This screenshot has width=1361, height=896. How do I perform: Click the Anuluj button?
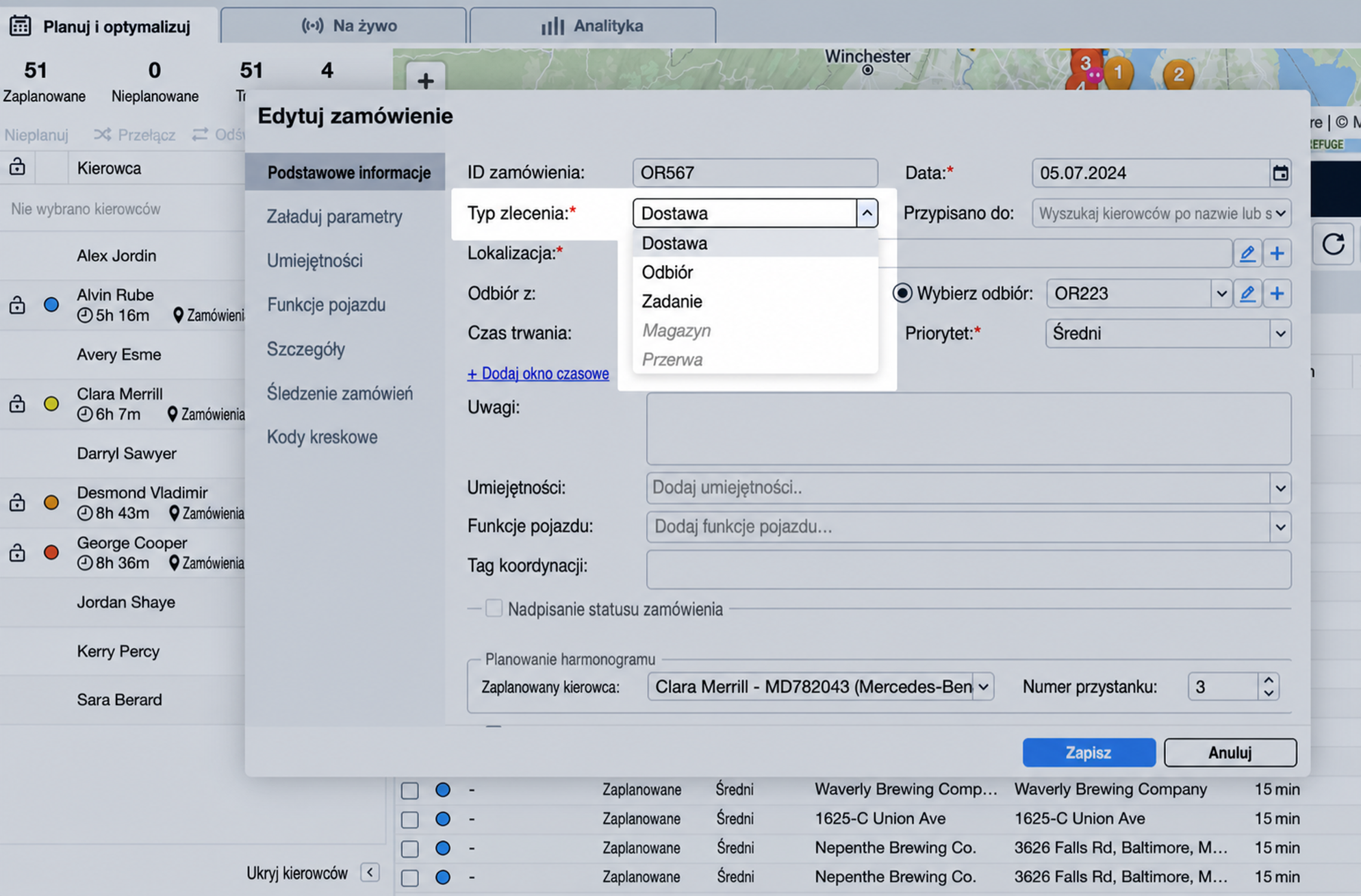coord(1230,752)
